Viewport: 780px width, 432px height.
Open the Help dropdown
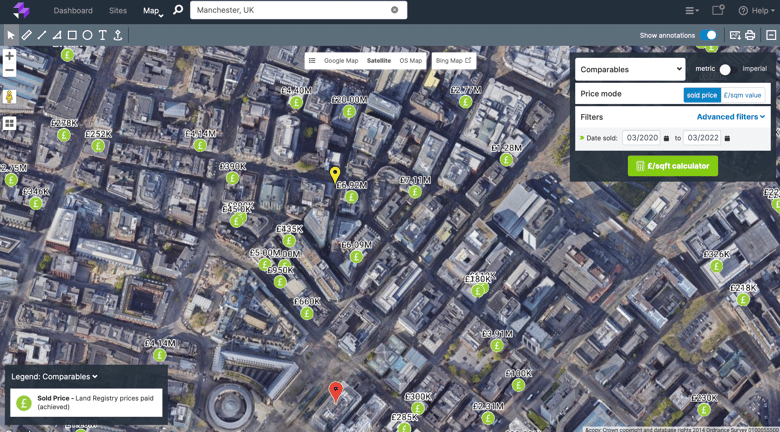coord(756,10)
